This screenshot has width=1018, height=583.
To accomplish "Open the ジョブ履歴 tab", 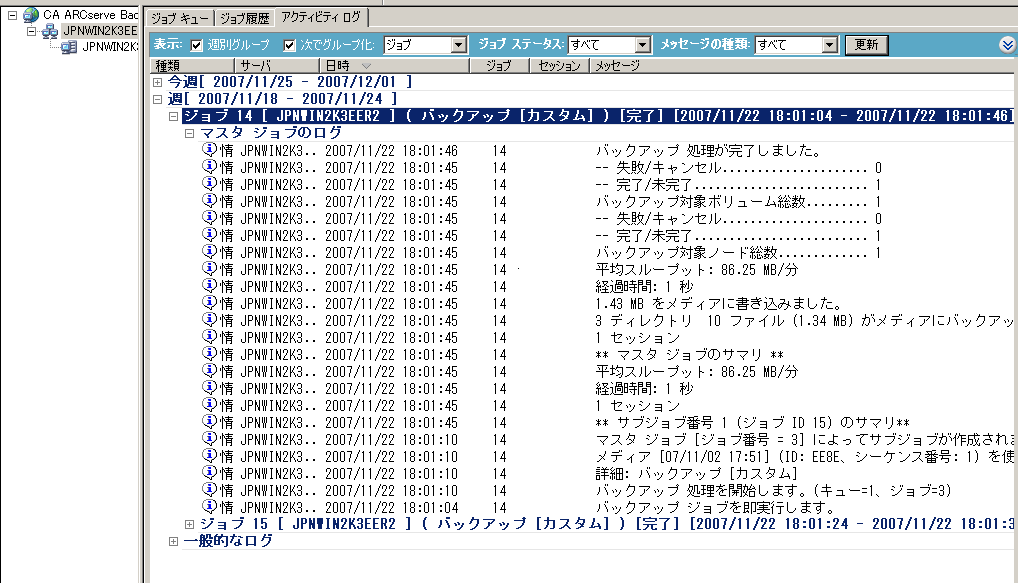I will coord(244,17).
